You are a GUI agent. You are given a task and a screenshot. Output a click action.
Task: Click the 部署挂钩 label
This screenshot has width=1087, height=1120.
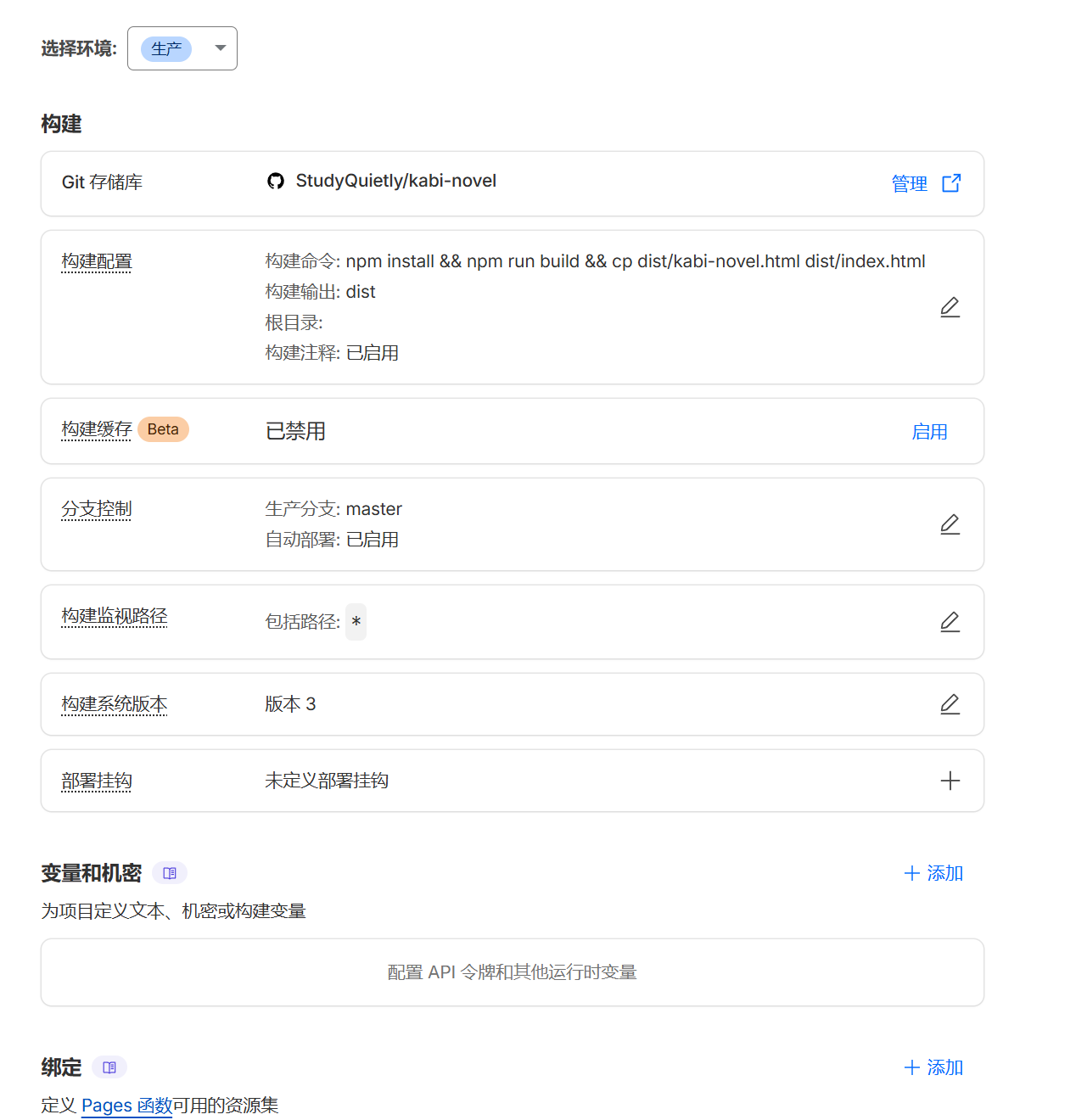point(97,781)
